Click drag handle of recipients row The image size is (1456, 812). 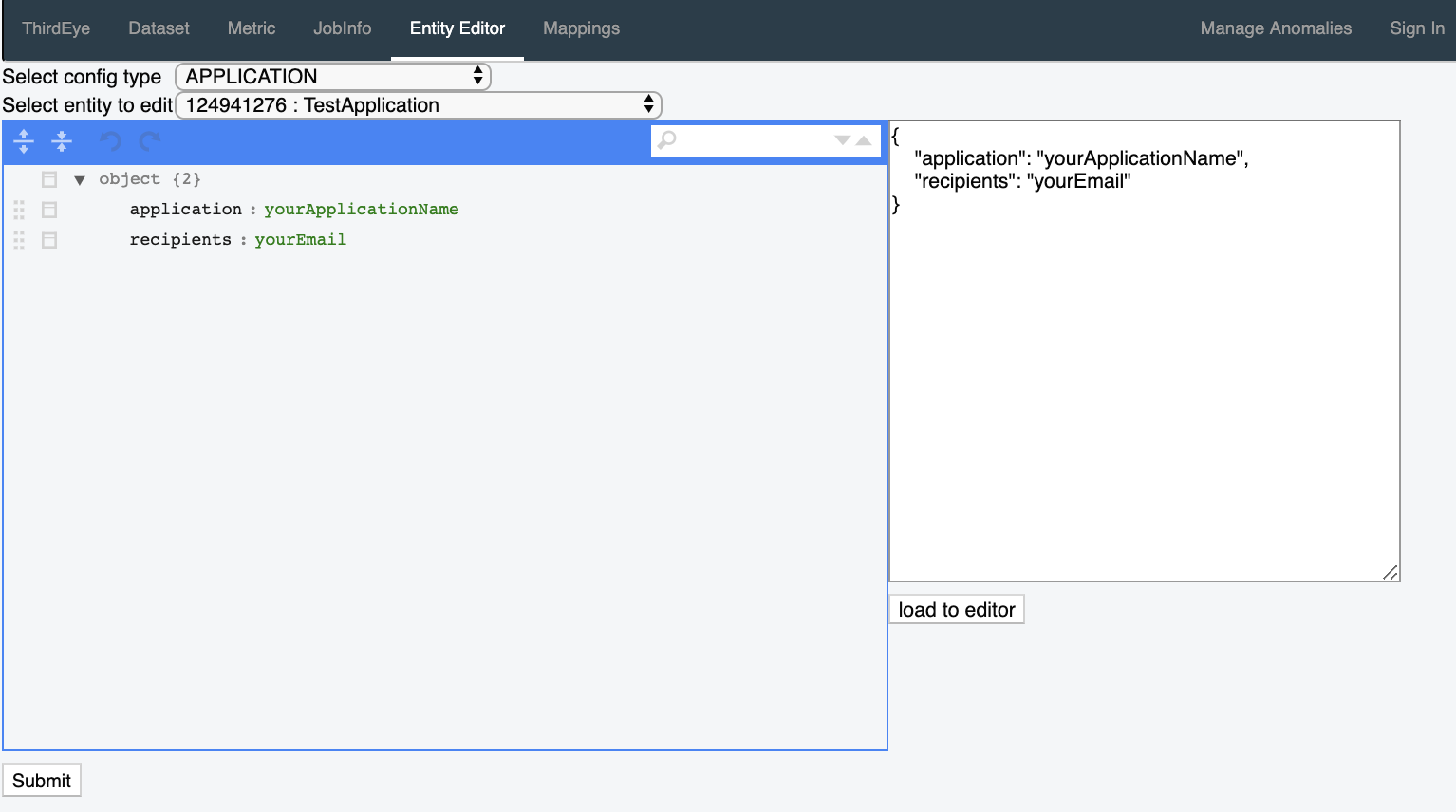click(19, 240)
